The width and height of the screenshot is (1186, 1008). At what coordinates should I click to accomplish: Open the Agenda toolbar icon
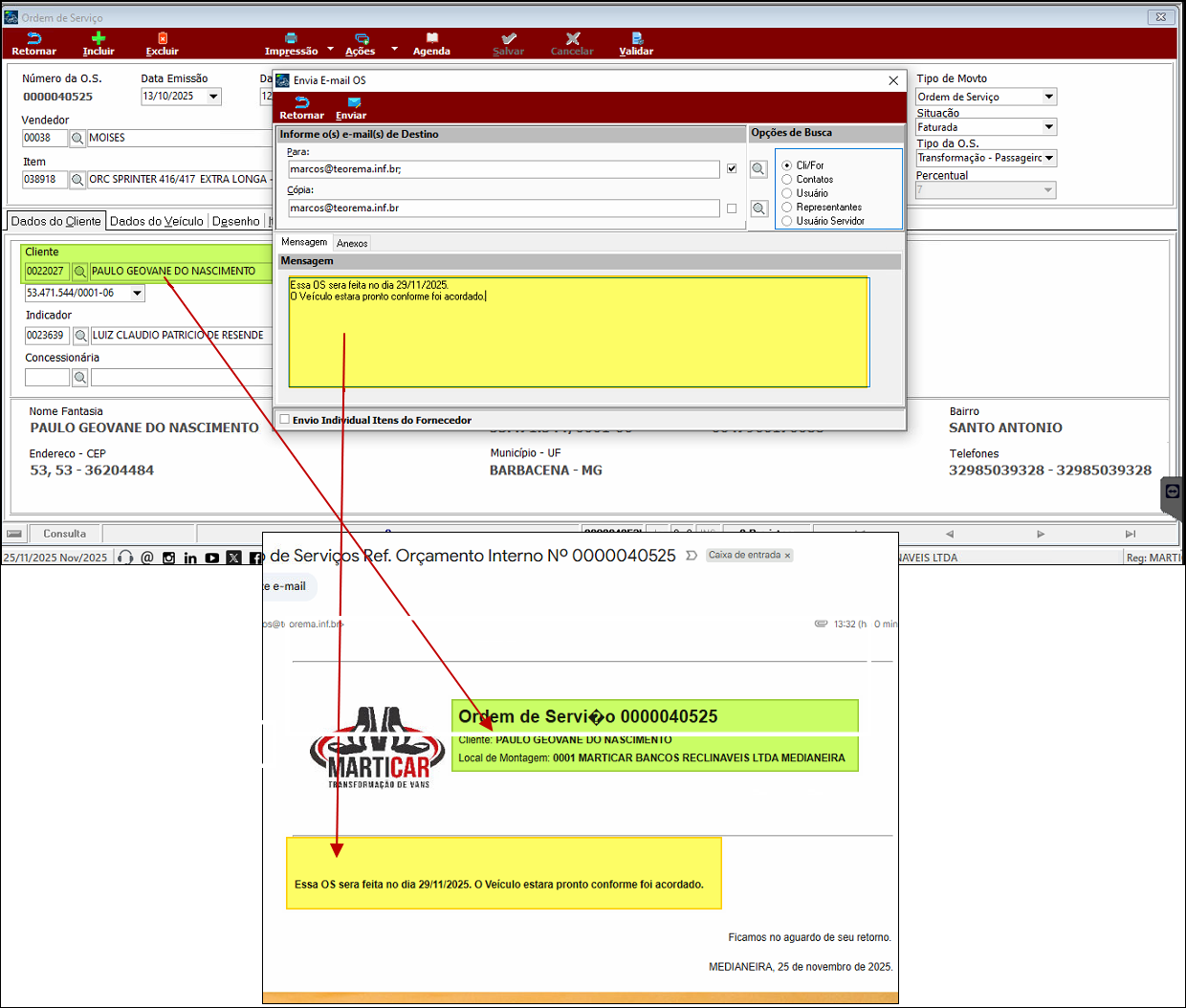[x=431, y=39]
